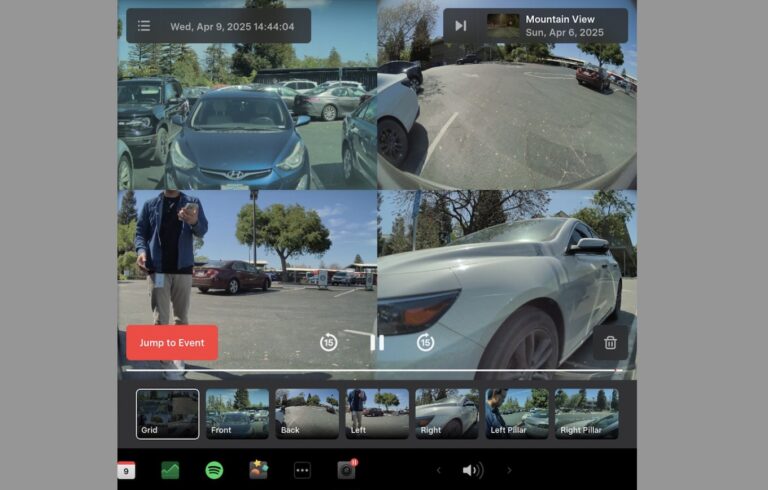Rewind 15 seconds

328,343
